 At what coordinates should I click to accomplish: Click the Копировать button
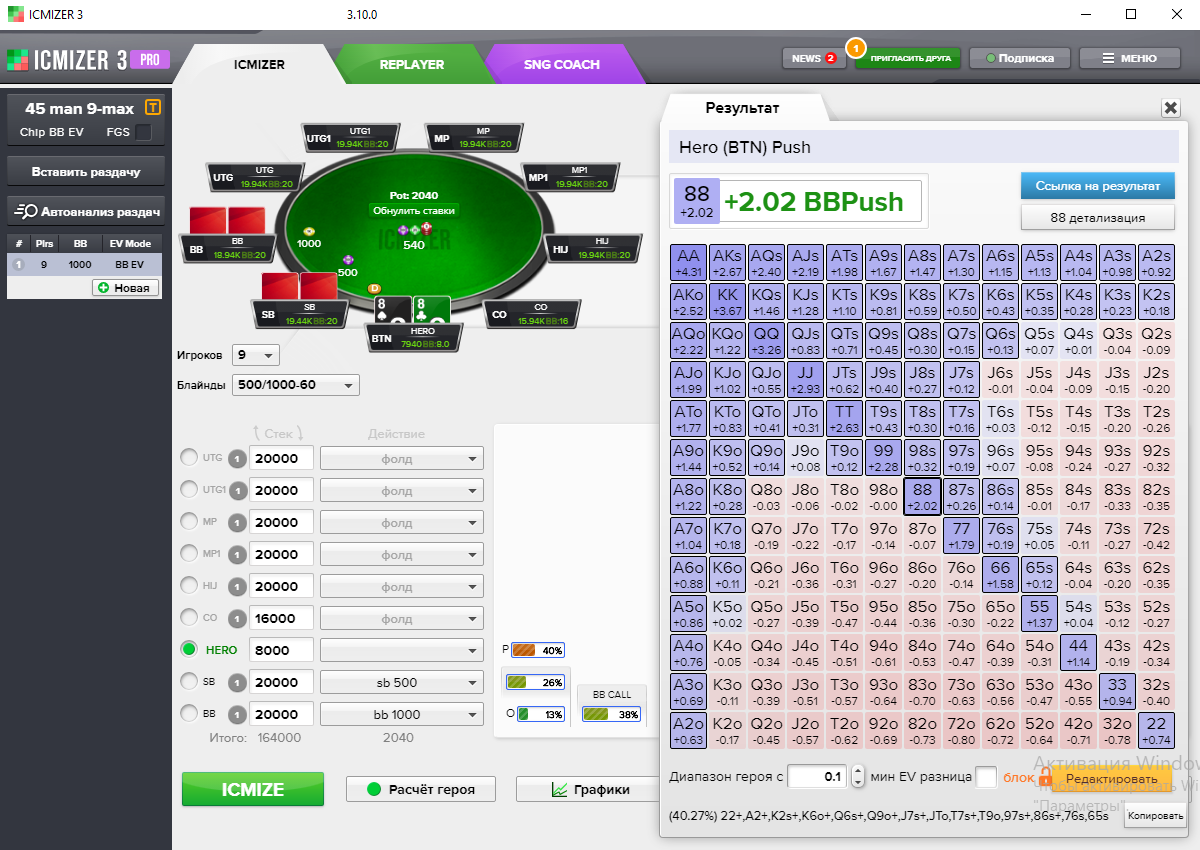(x=1153, y=817)
